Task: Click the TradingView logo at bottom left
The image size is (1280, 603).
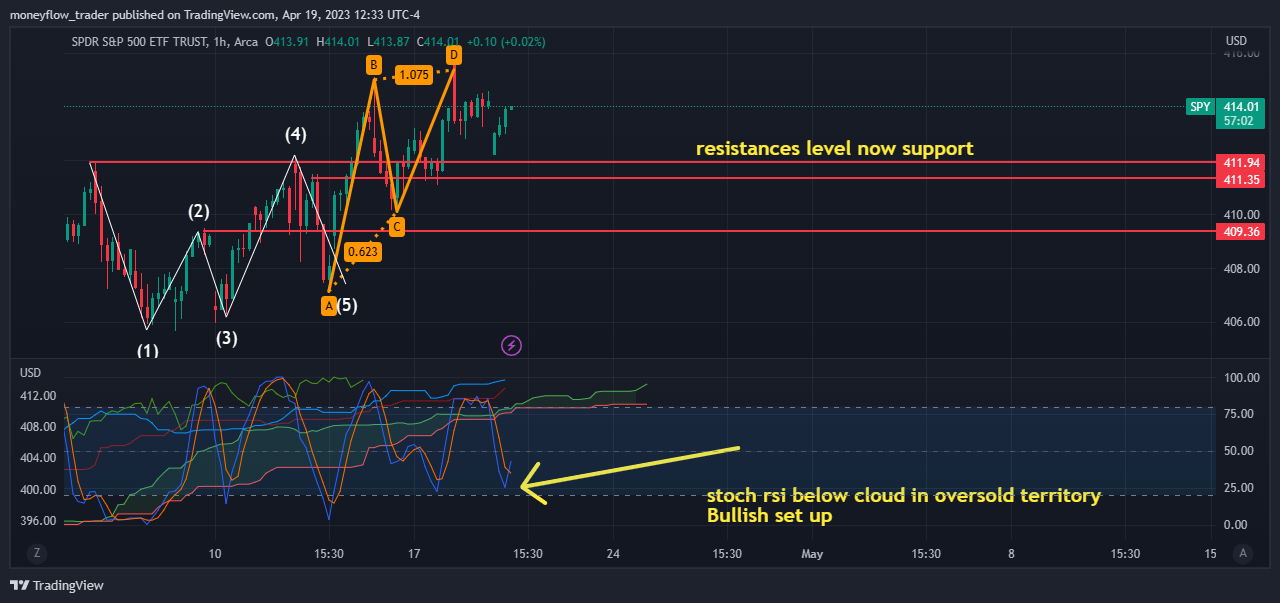Action: pos(58,585)
